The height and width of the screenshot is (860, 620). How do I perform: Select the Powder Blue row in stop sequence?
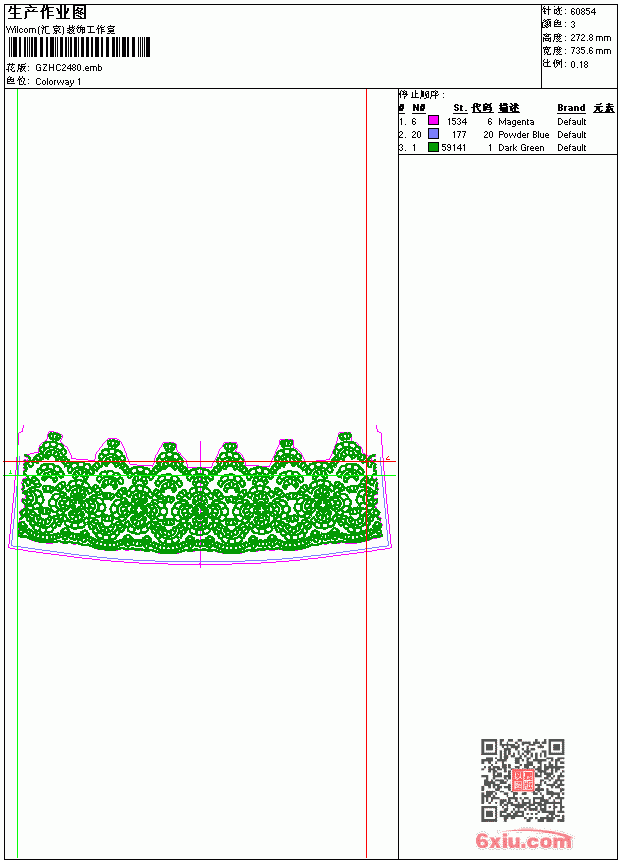click(x=508, y=134)
